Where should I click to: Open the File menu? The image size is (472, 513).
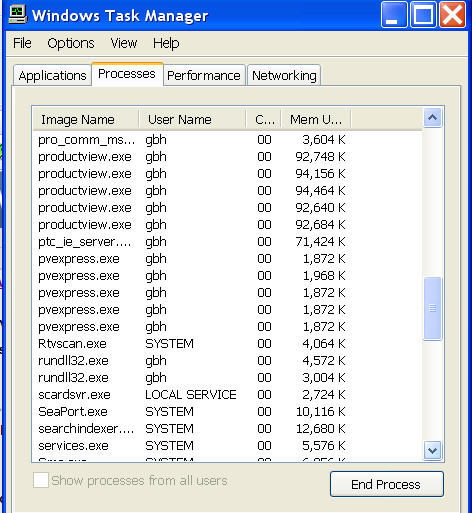[22, 43]
